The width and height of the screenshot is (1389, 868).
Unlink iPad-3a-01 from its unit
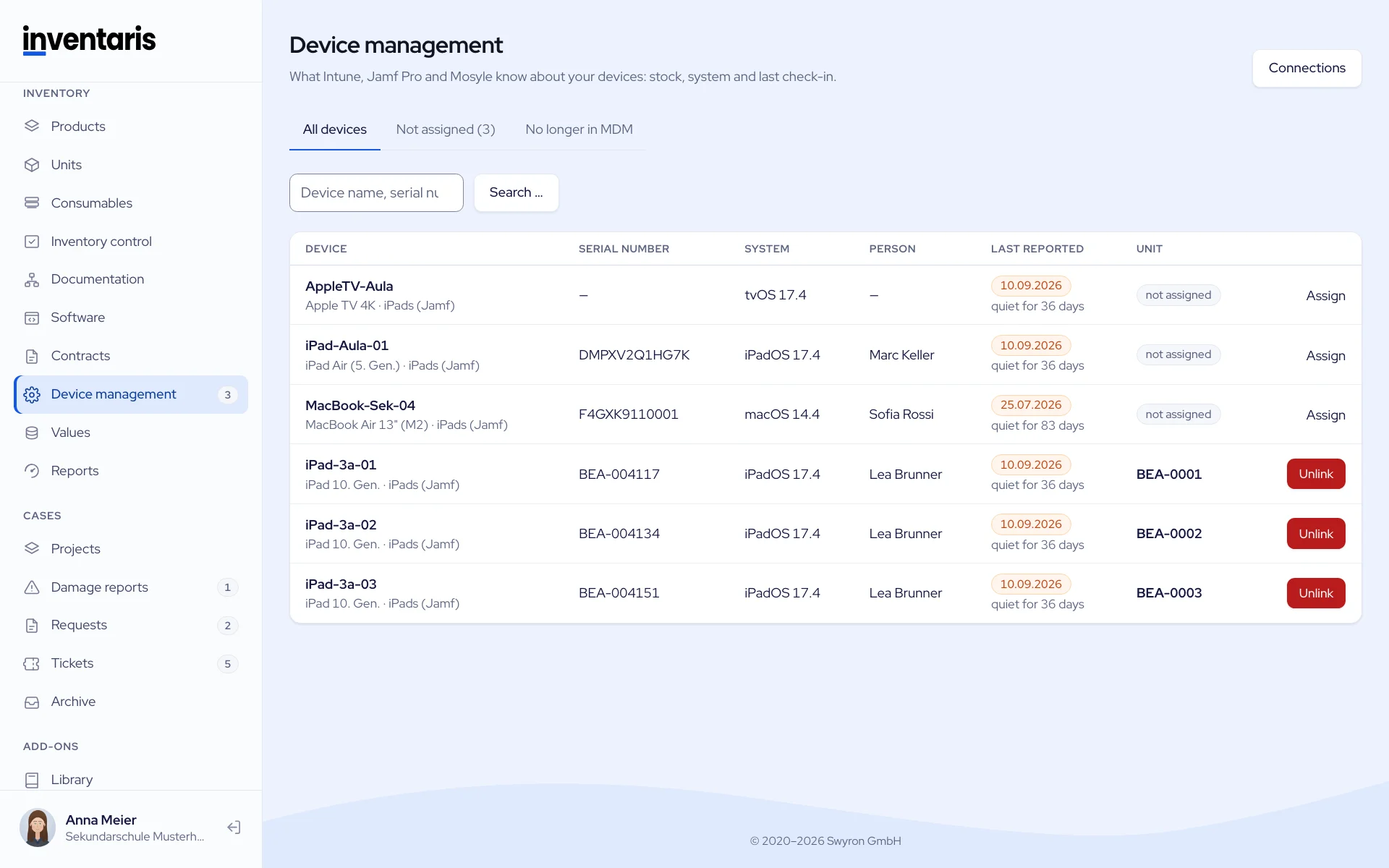pos(1316,474)
